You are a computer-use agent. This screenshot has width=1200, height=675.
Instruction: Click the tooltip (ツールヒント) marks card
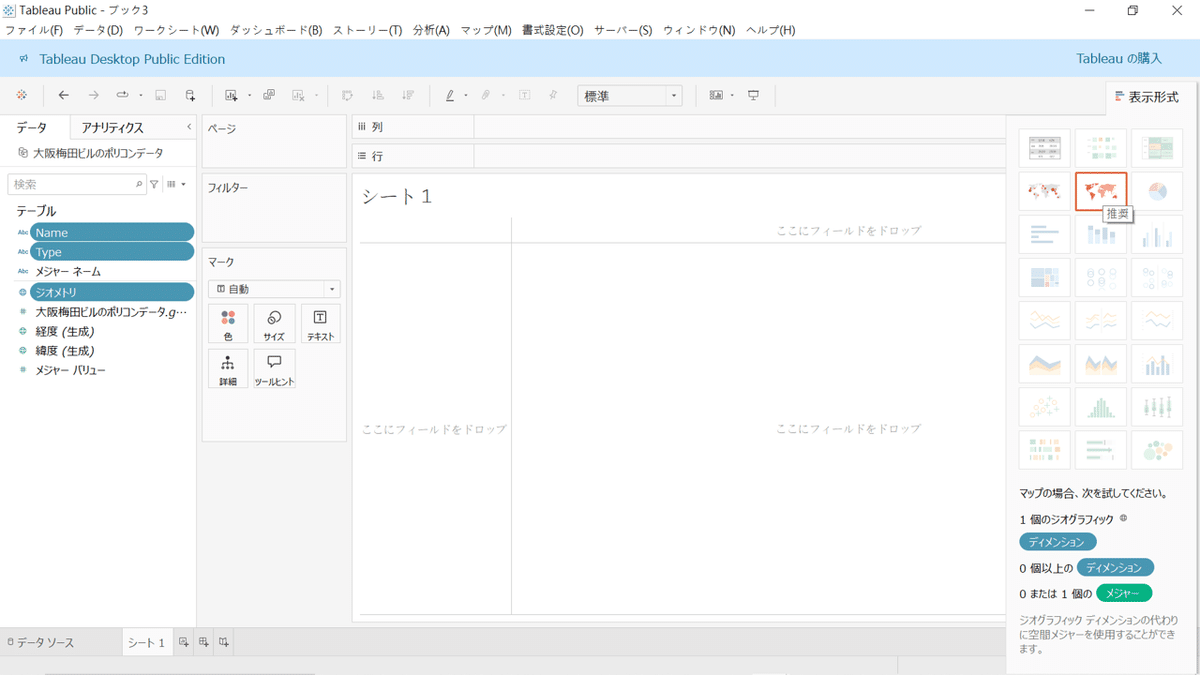(274, 369)
